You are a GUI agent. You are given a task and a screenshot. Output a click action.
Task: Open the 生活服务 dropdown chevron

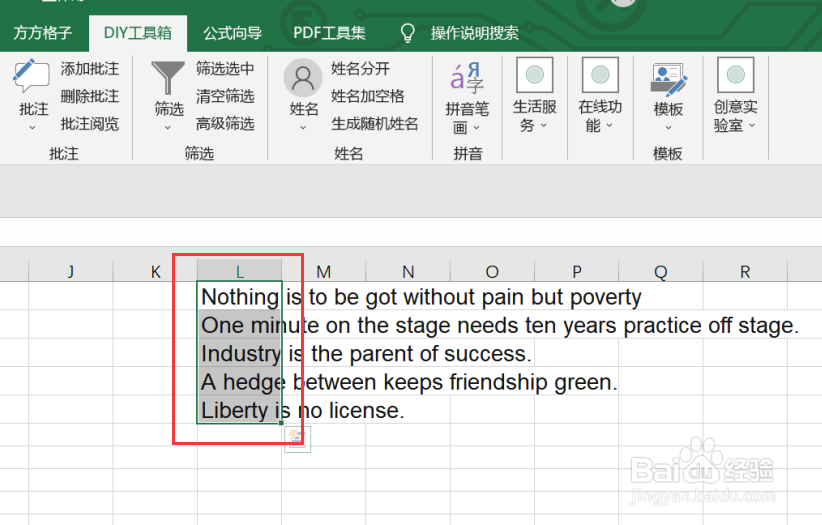pyautogui.click(x=544, y=125)
